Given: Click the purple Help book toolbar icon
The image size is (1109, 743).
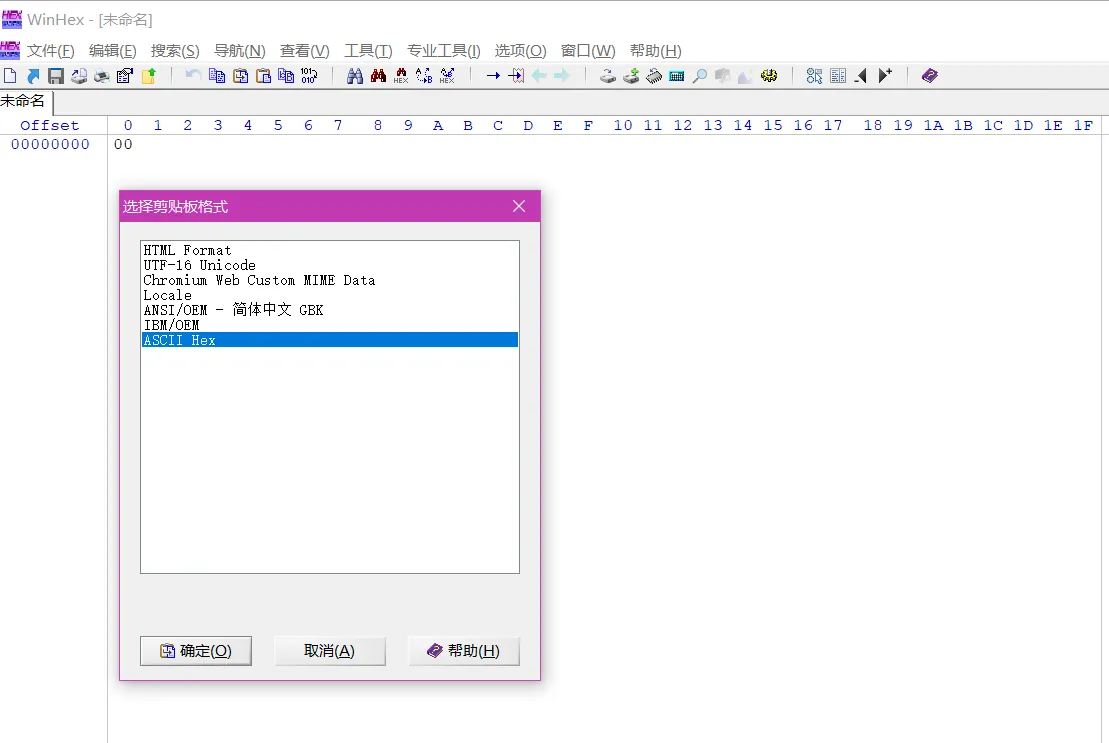Looking at the screenshot, I should tap(930, 76).
